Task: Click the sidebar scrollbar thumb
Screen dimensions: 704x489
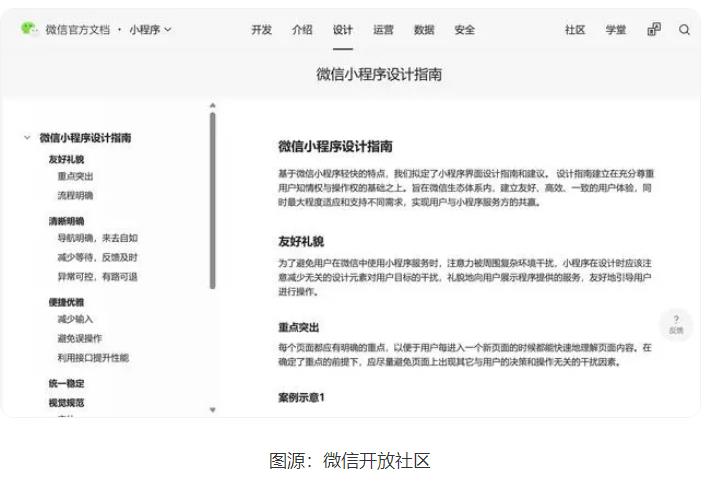Action: tap(213, 201)
